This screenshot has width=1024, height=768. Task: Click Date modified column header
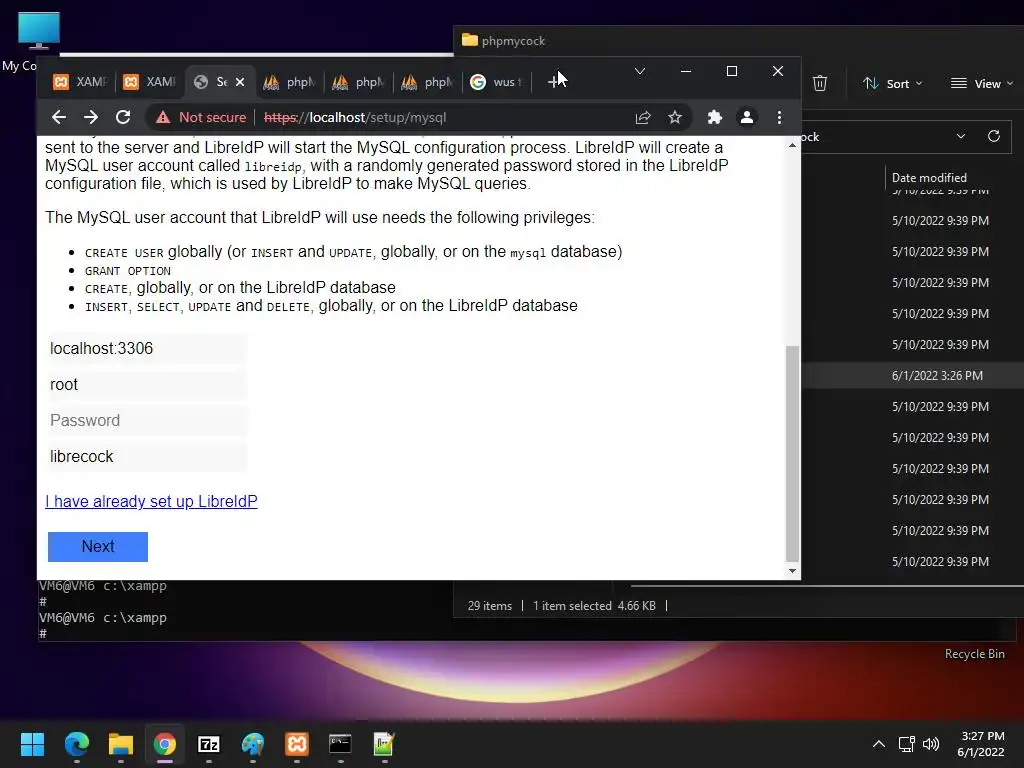929,178
